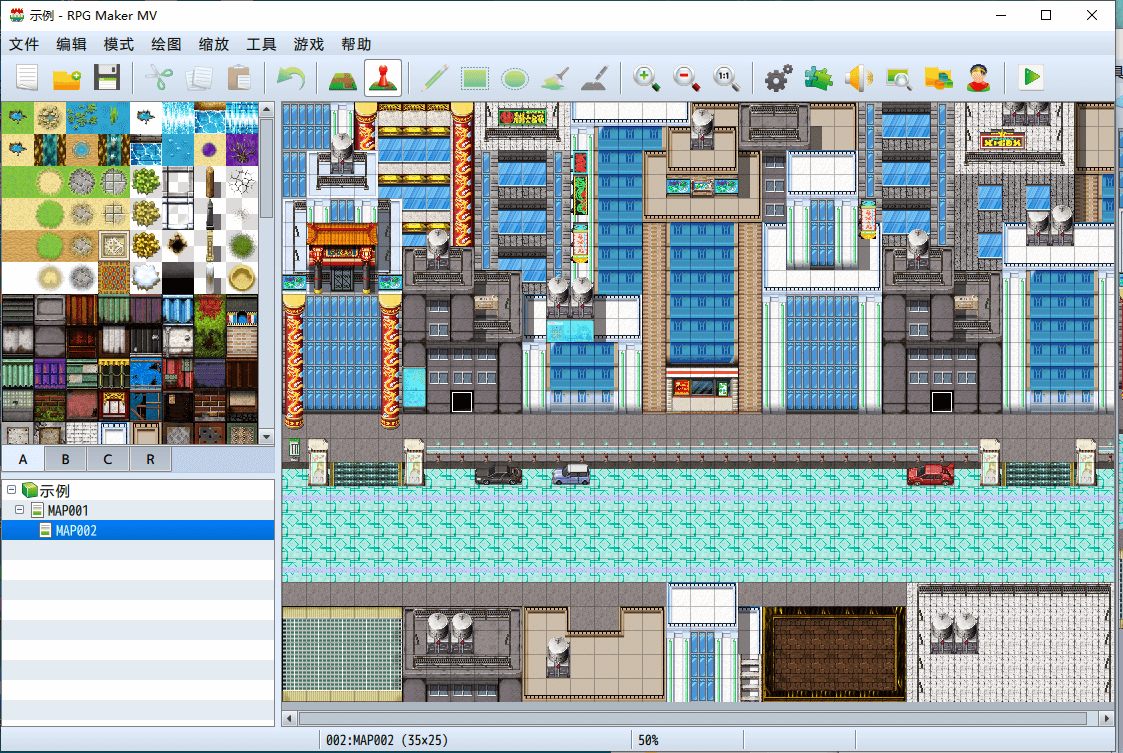Copy using the duplicate pages icon
This screenshot has width=1123, height=753.
pos(198,77)
